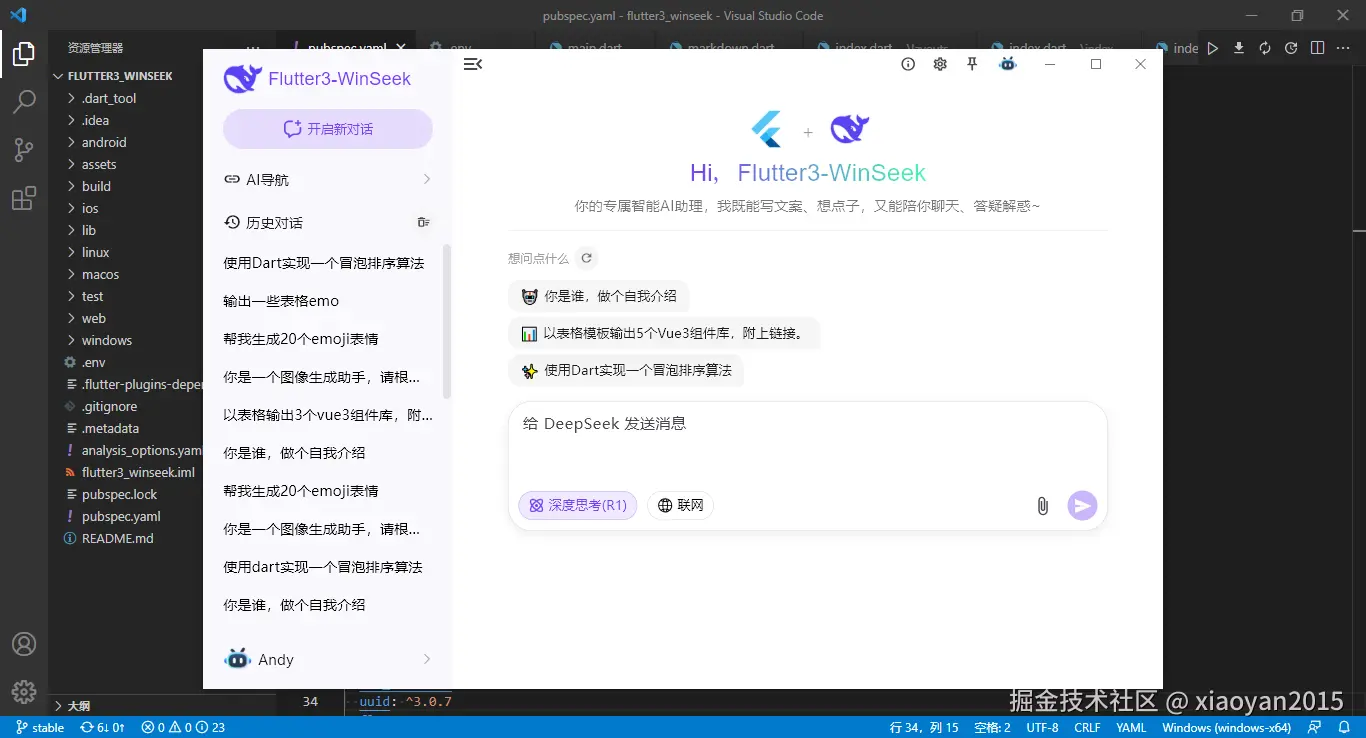This screenshot has height=738, width=1366.
Task: Open Source Control view in VS Code
Action: coord(24,149)
